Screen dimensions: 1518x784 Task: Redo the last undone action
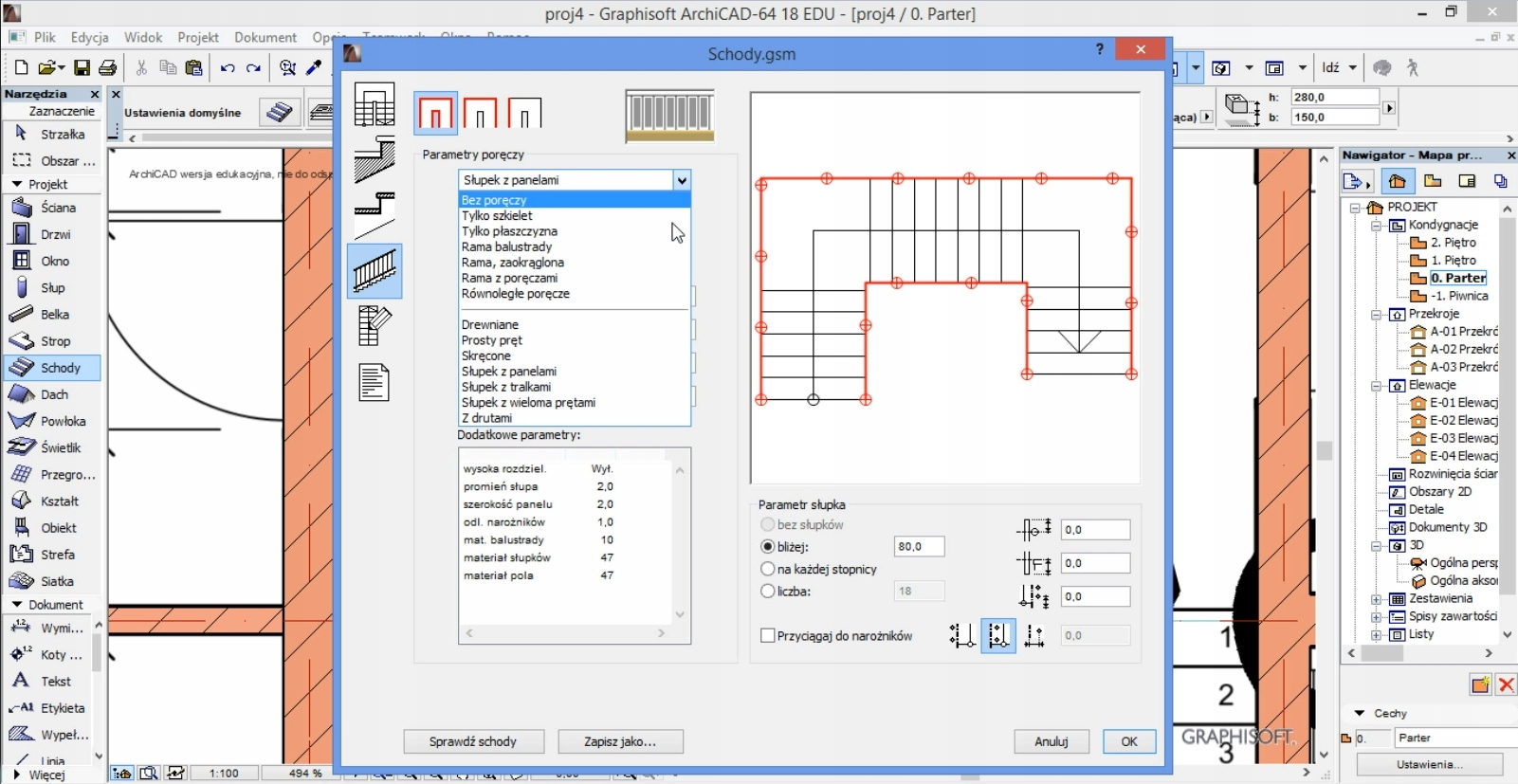click(x=253, y=67)
